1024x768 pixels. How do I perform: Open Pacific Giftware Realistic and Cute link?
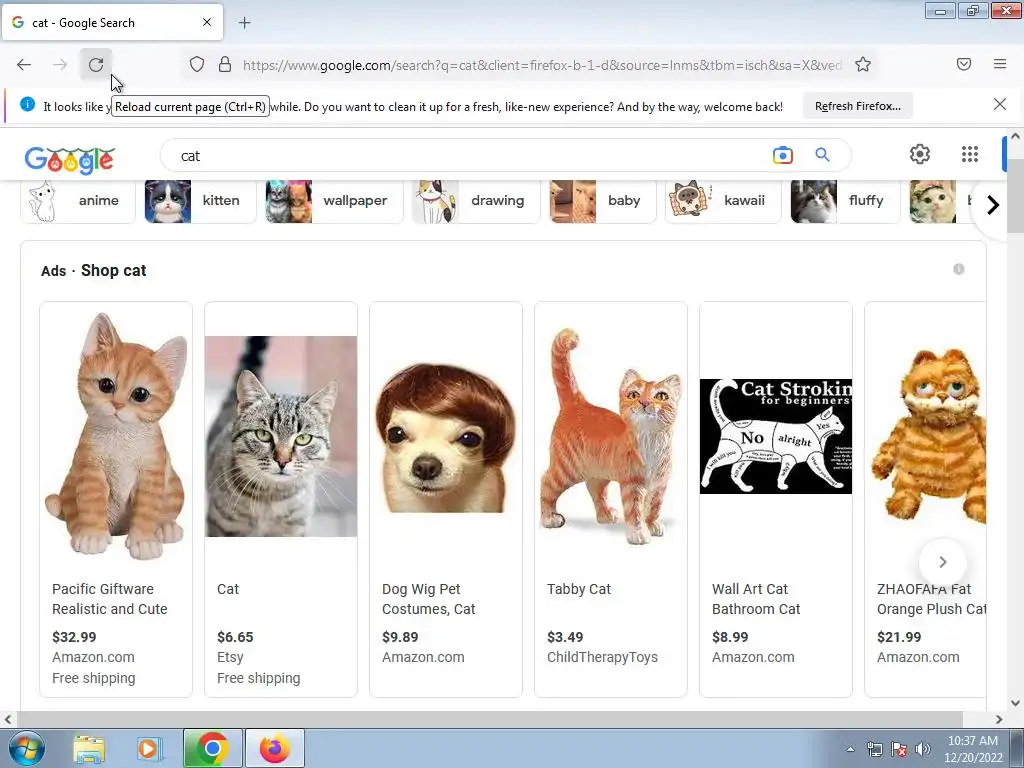(x=110, y=599)
